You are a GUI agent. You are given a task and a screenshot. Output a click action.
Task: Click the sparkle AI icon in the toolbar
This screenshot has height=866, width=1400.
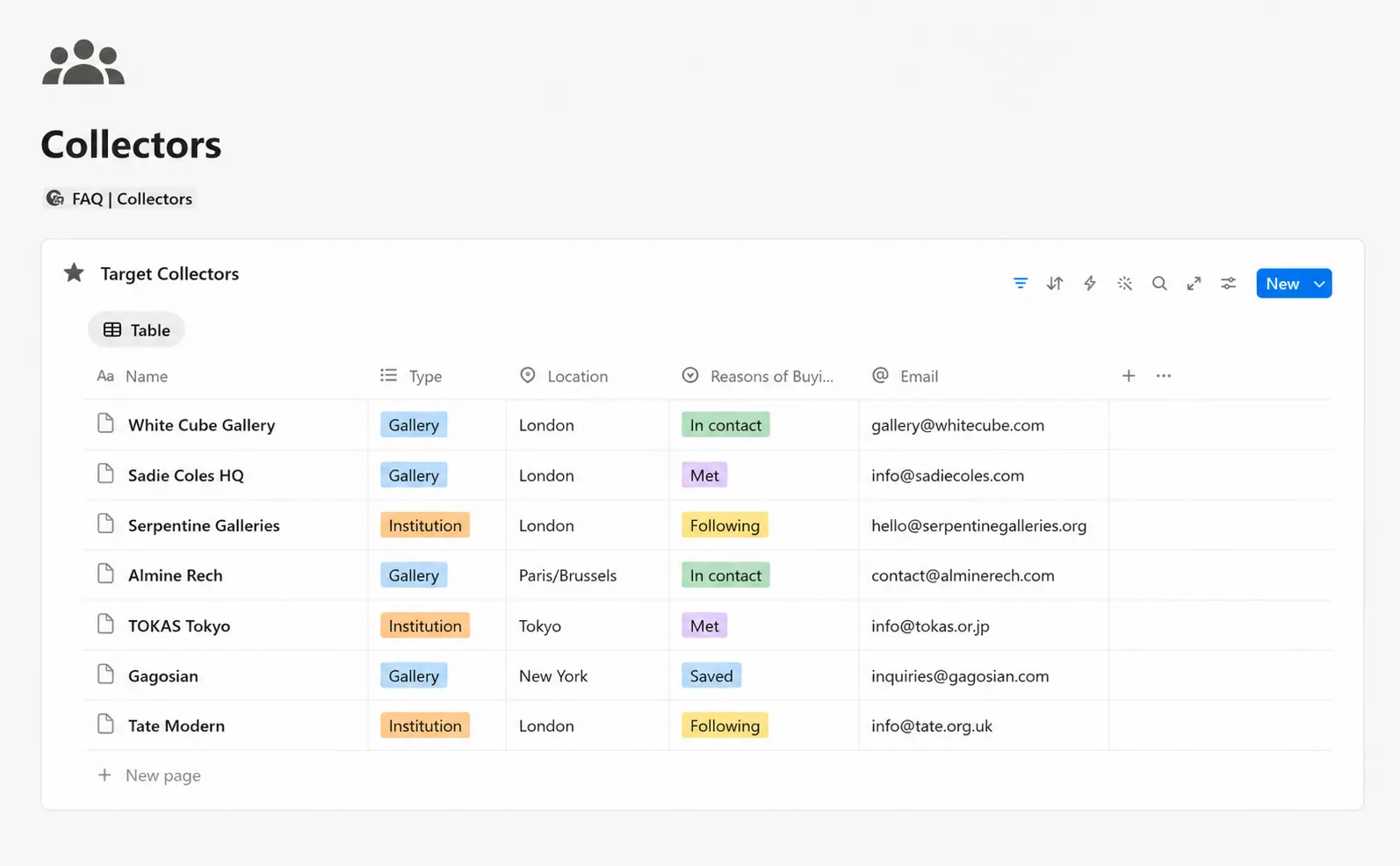1124,284
